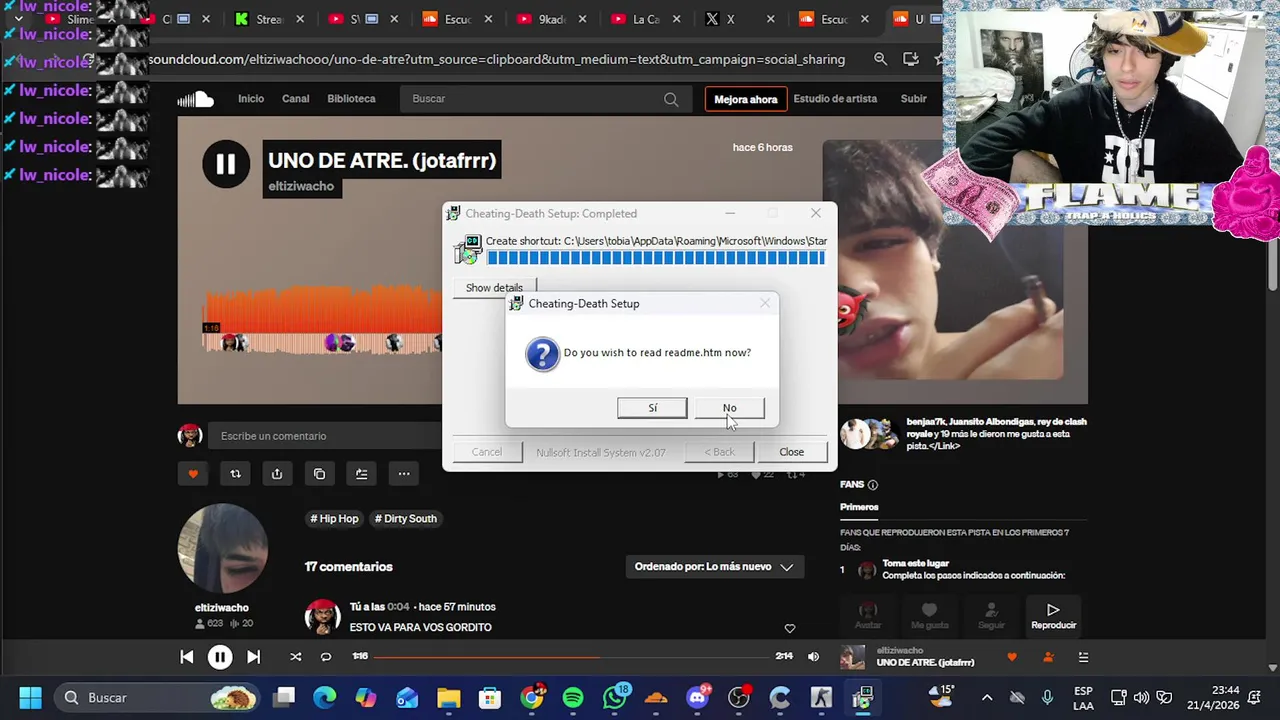
Task: Click No in the readme prompt
Action: pos(729,408)
